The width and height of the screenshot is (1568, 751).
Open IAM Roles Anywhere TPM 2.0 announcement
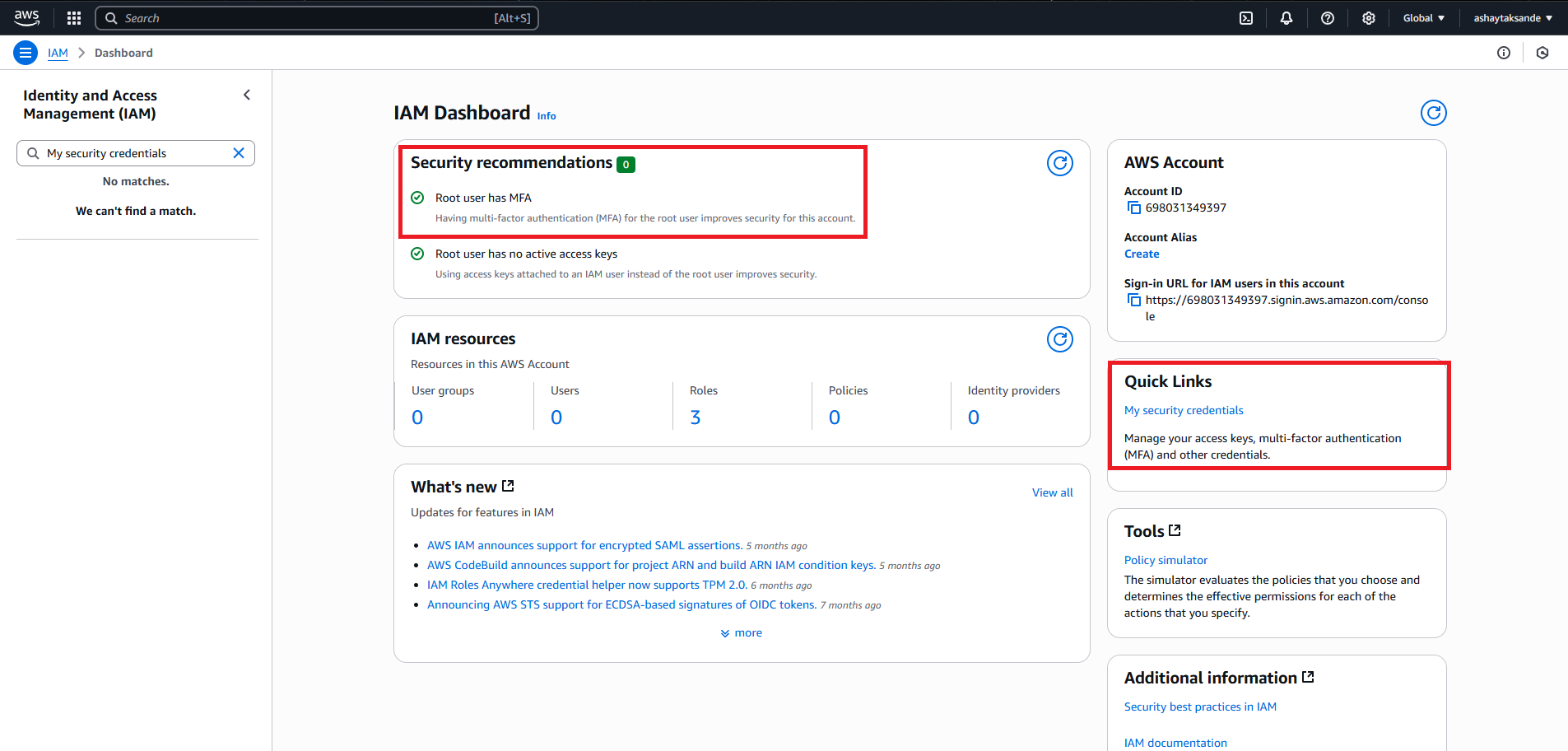587,585
